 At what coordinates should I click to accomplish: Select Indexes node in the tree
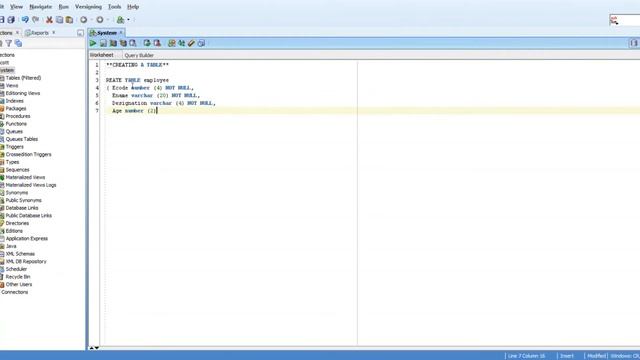(x=15, y=101)
